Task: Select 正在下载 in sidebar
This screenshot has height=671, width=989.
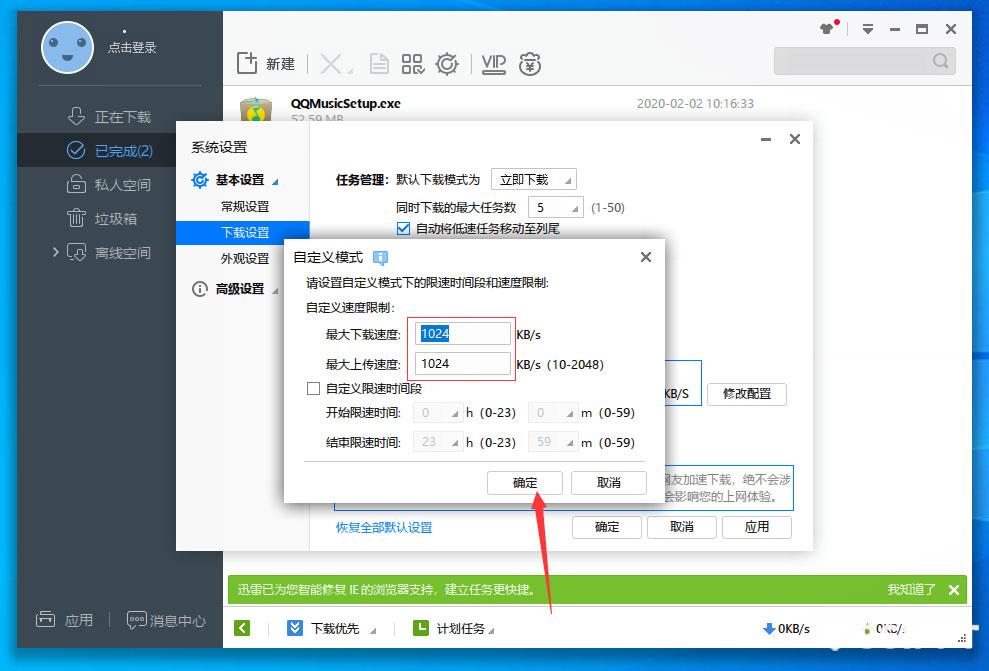Action: pyautogui.click(x=109, y=117)
